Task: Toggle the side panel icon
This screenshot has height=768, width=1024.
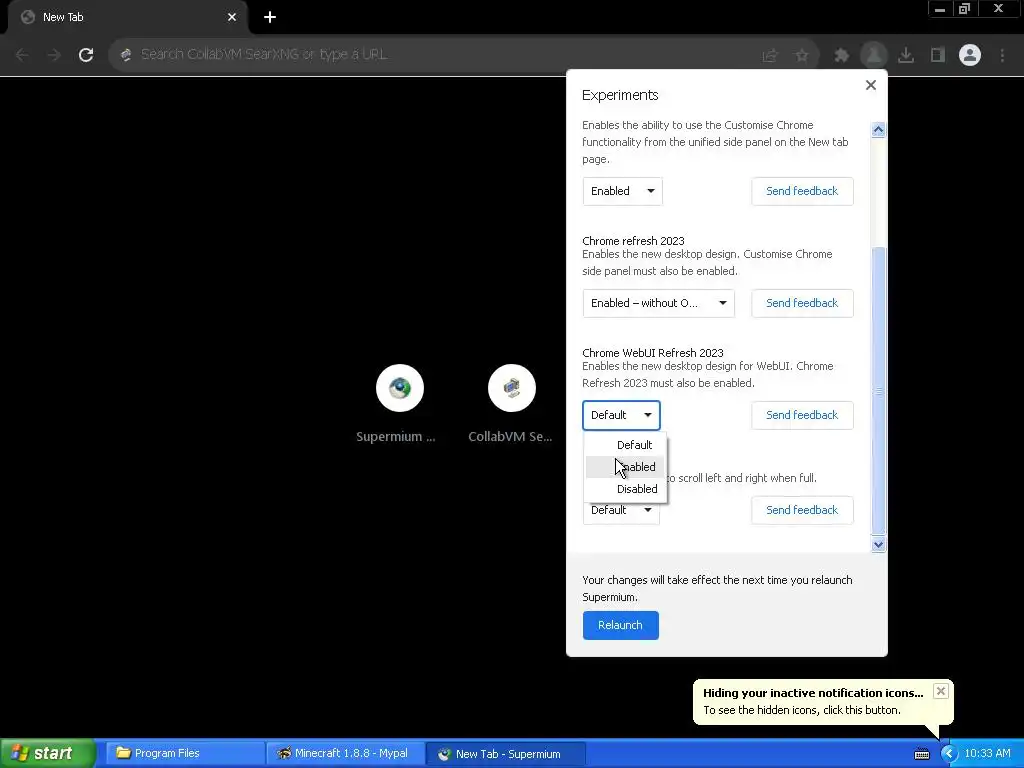Action: pyautogui.click(x=938, y=56)
